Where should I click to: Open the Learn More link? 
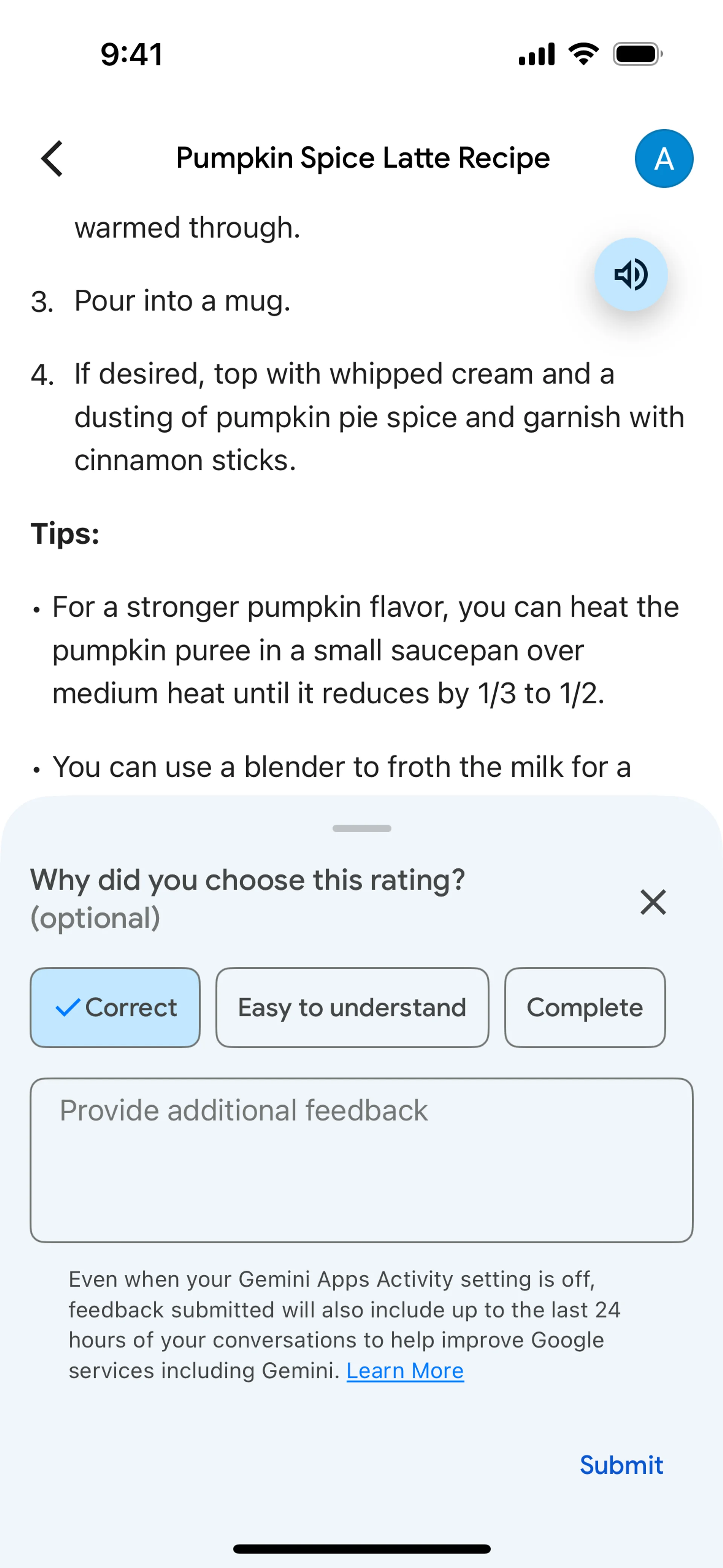(405, 1371)
